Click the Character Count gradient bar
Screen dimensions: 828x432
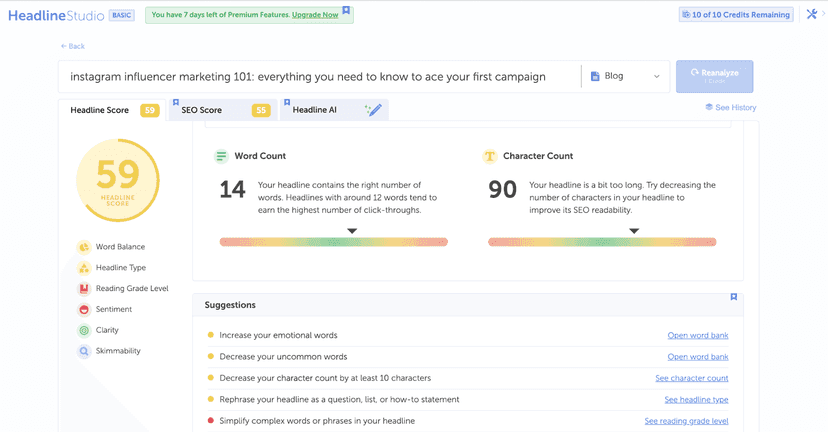pyautogui.click(x=602, y=242)
